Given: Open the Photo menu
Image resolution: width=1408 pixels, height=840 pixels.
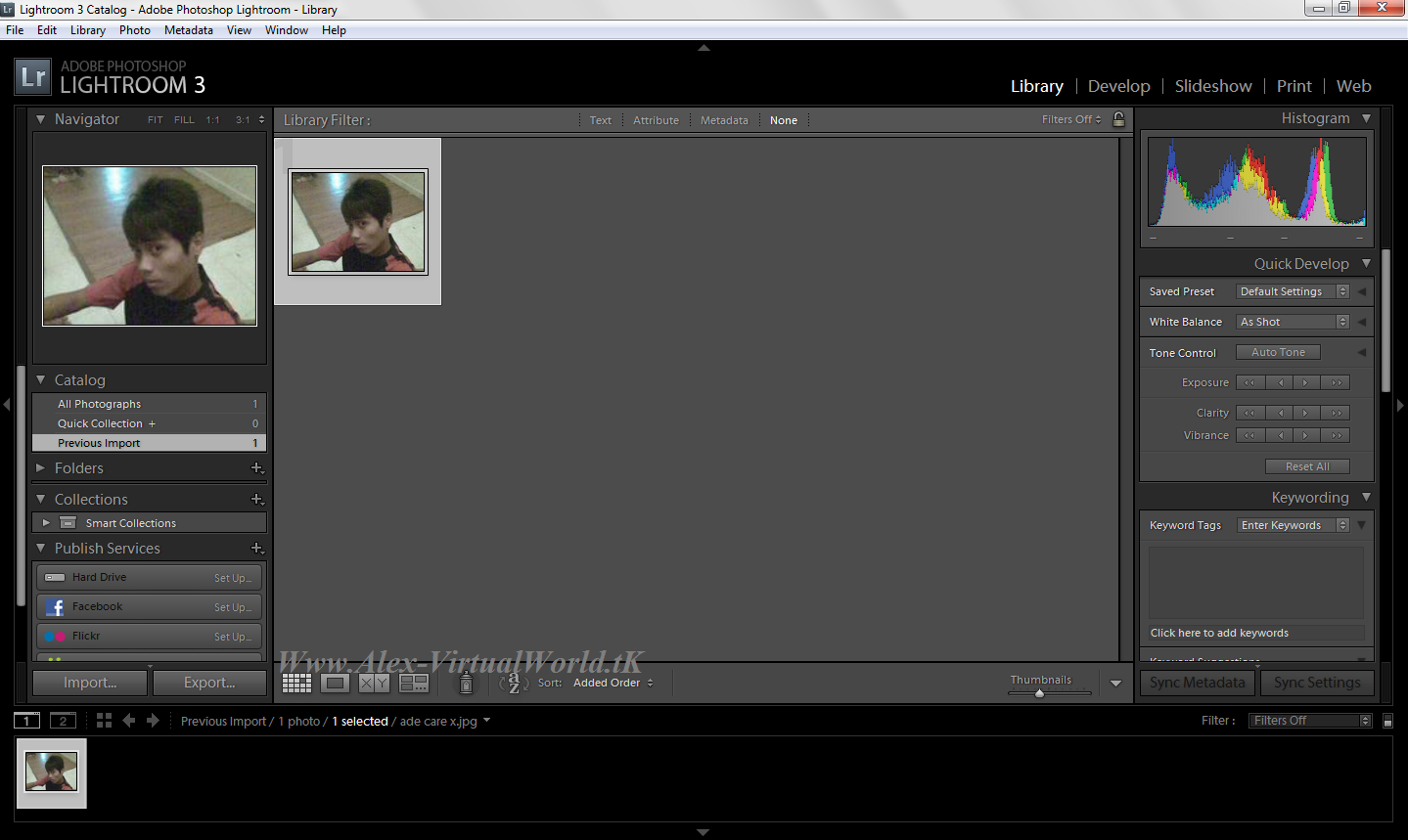Looking at the screenshot, I should [135, 30].
